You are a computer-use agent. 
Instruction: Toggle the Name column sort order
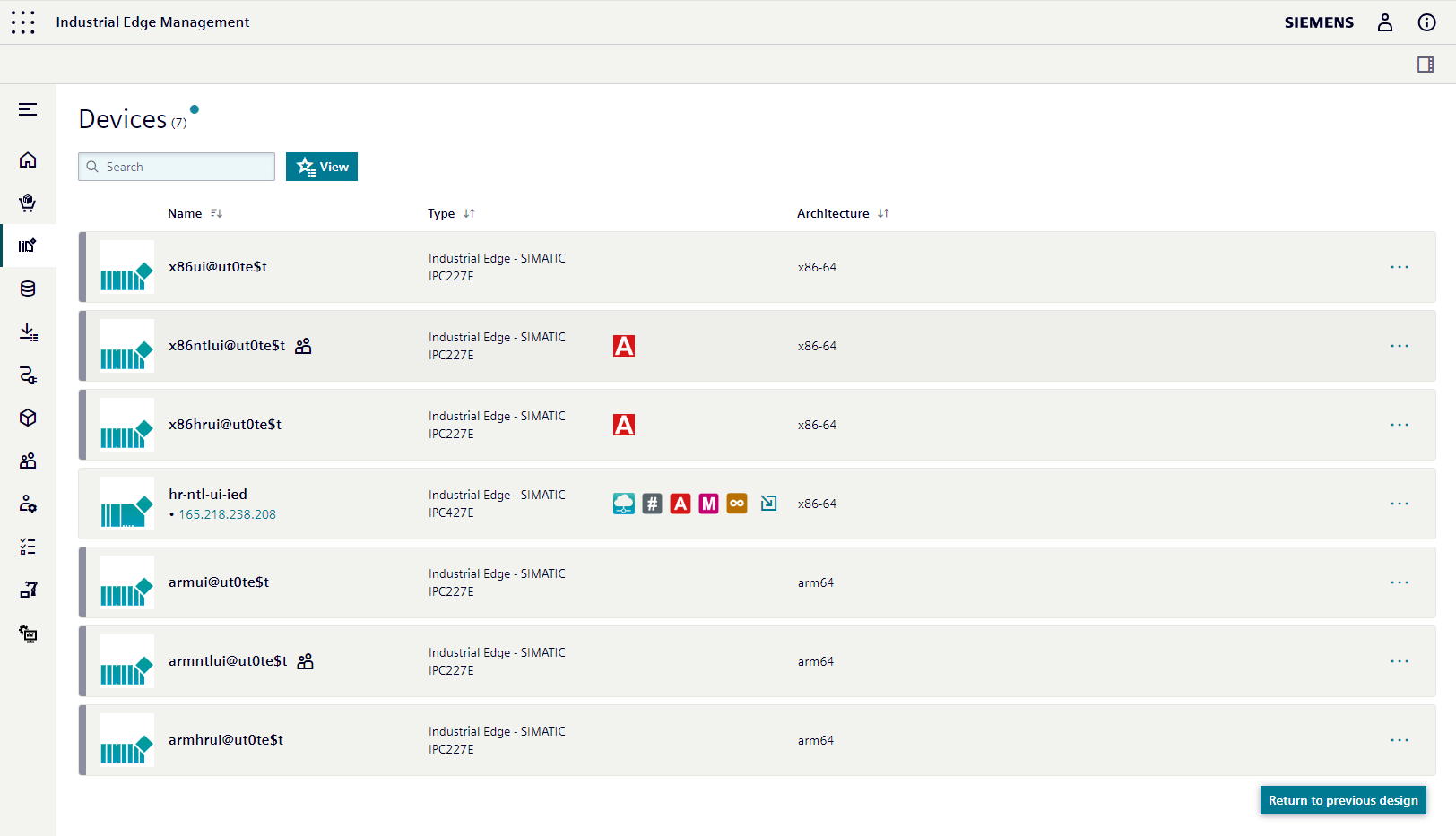pos(216,212)
